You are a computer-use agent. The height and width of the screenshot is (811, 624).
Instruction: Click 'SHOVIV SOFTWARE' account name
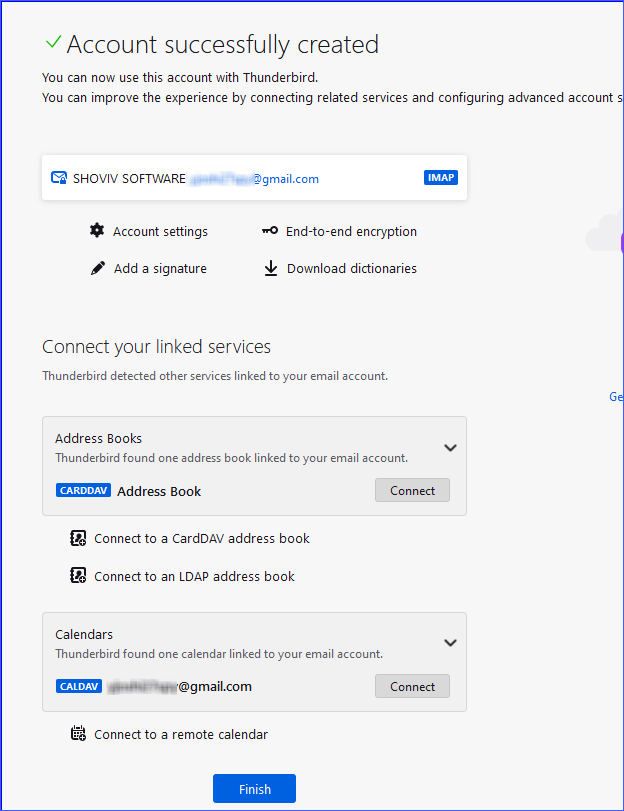pos(129,178)
